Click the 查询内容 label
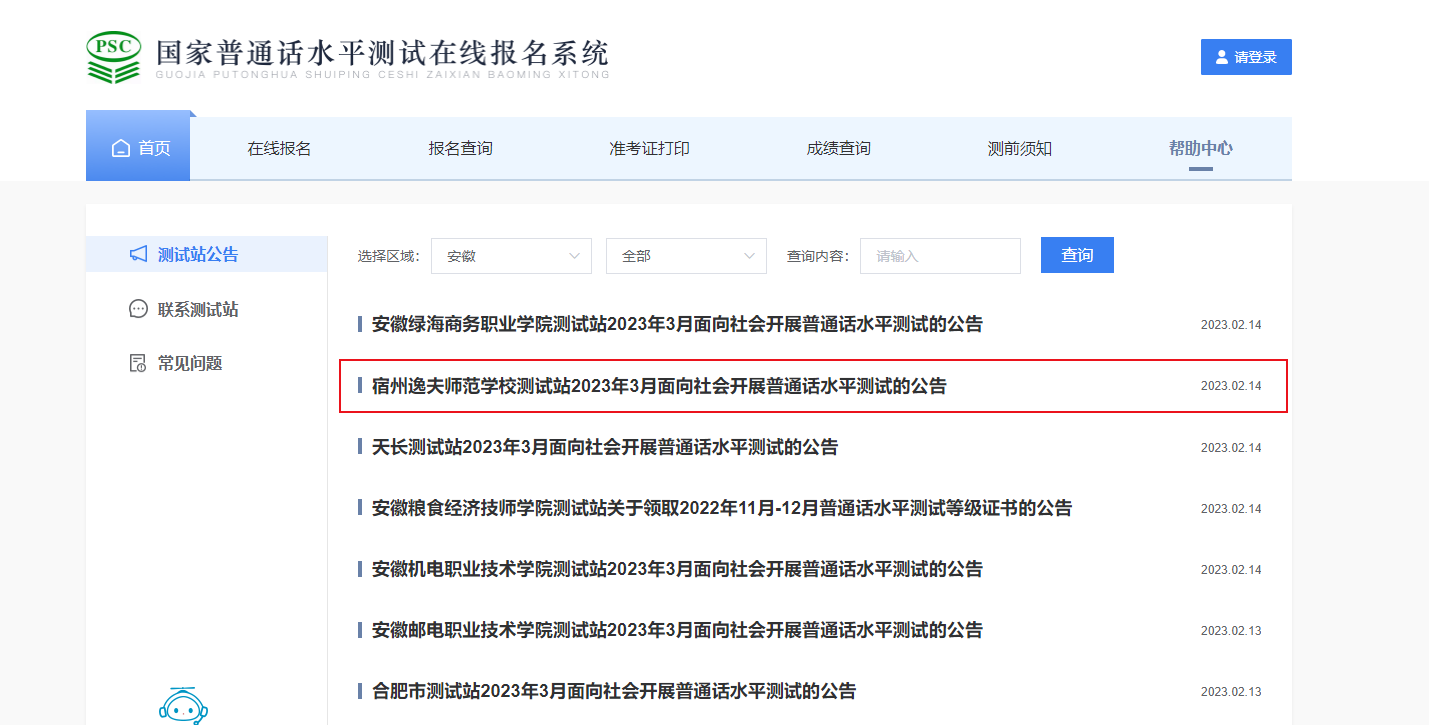 pos(818,256)
